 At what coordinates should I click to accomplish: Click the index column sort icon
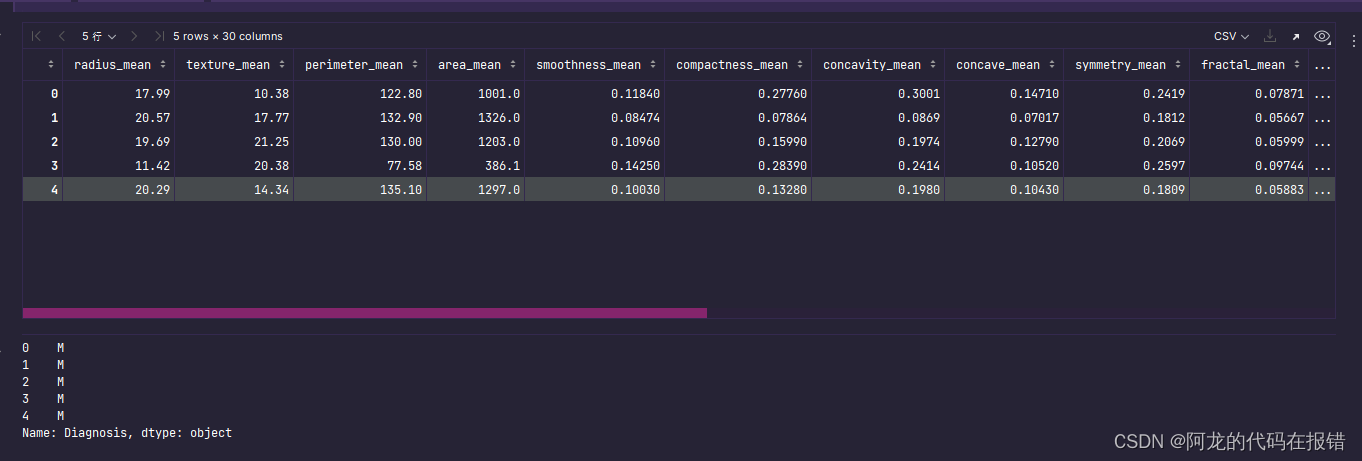click(x=51, y=65)
